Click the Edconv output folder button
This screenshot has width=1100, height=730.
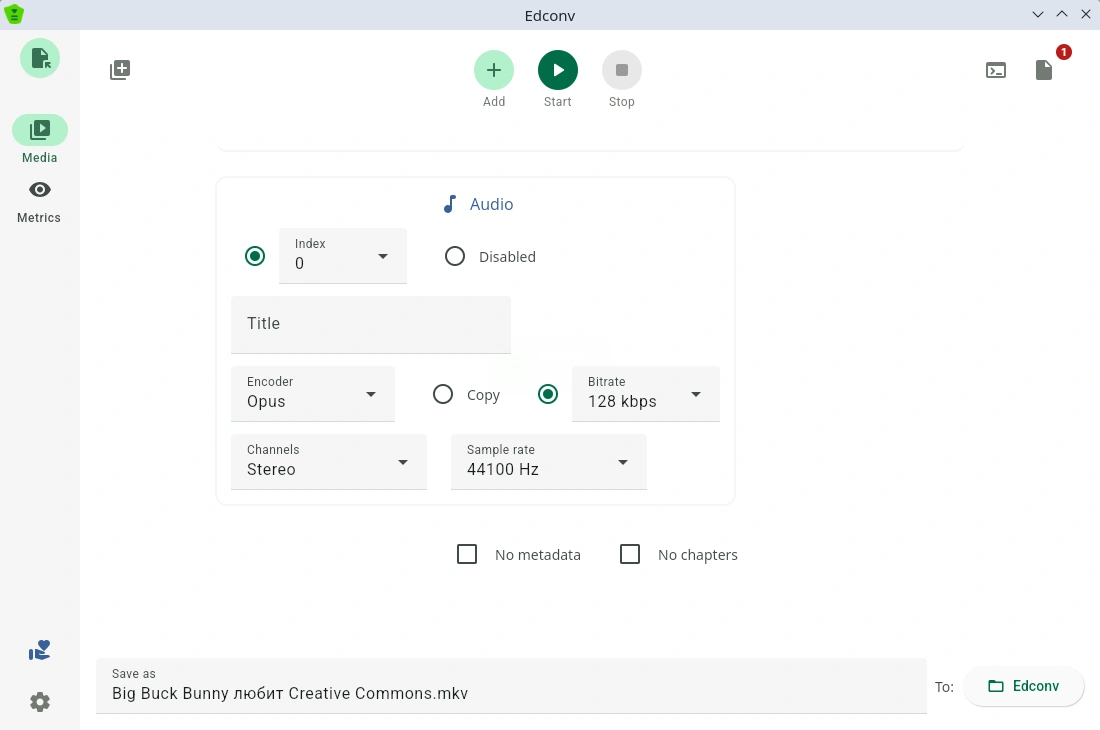tap(1023, 686)
